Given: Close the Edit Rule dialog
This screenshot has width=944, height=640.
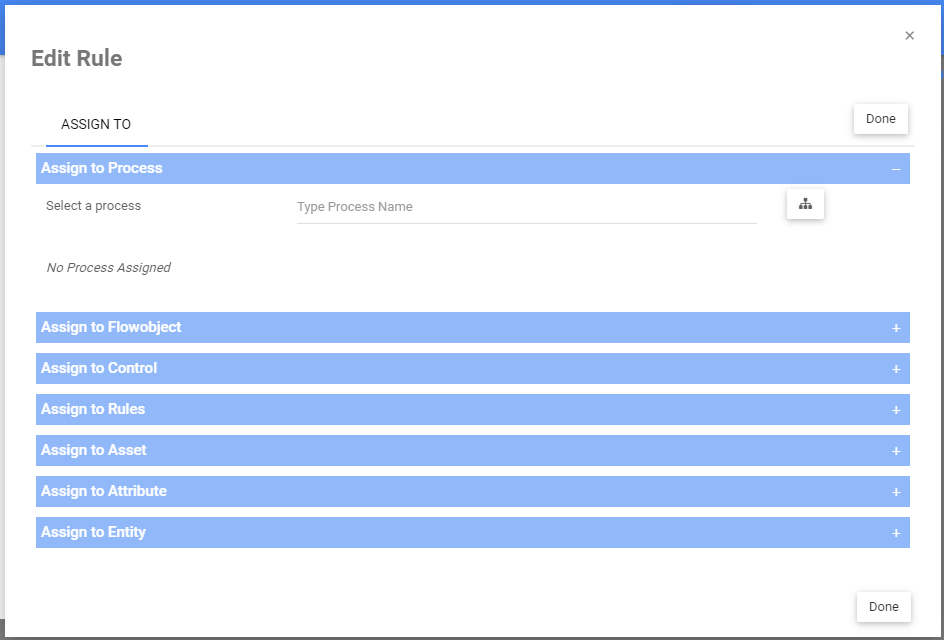Looking at the screenshot, I should click(909, 36).
